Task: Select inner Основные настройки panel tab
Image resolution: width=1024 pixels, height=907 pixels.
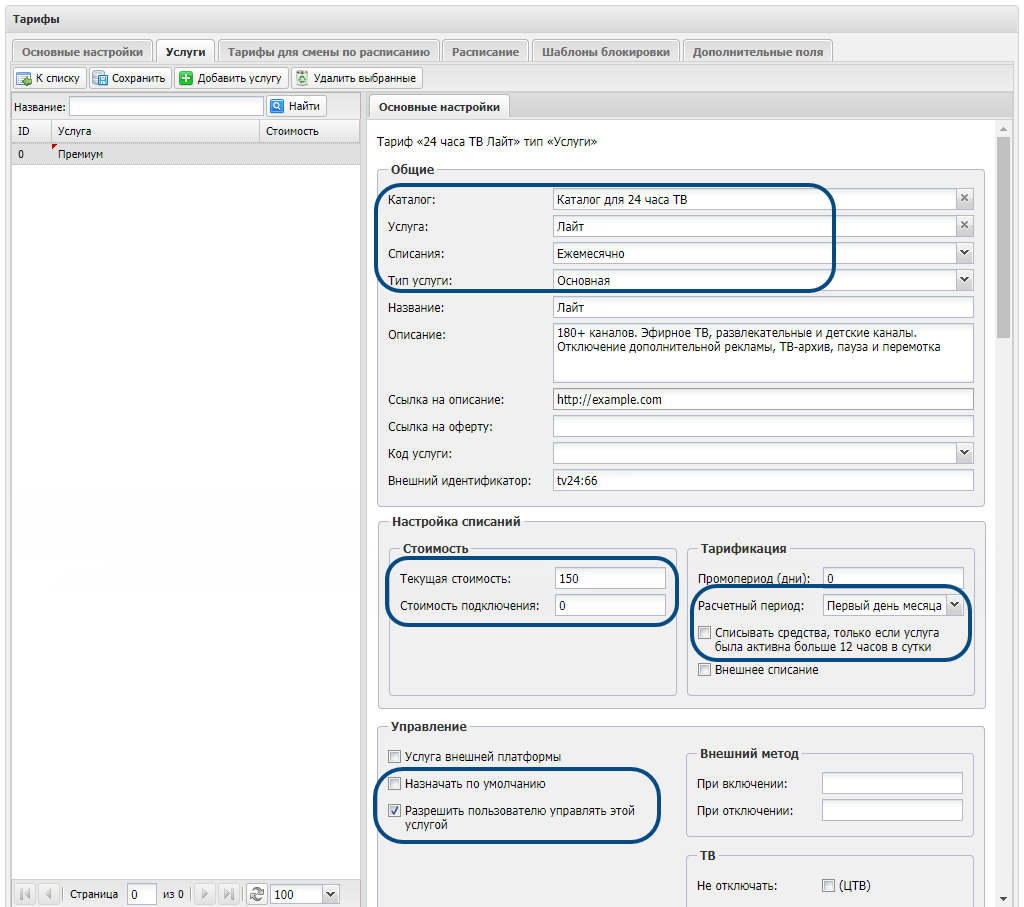Action: point(439,107)
